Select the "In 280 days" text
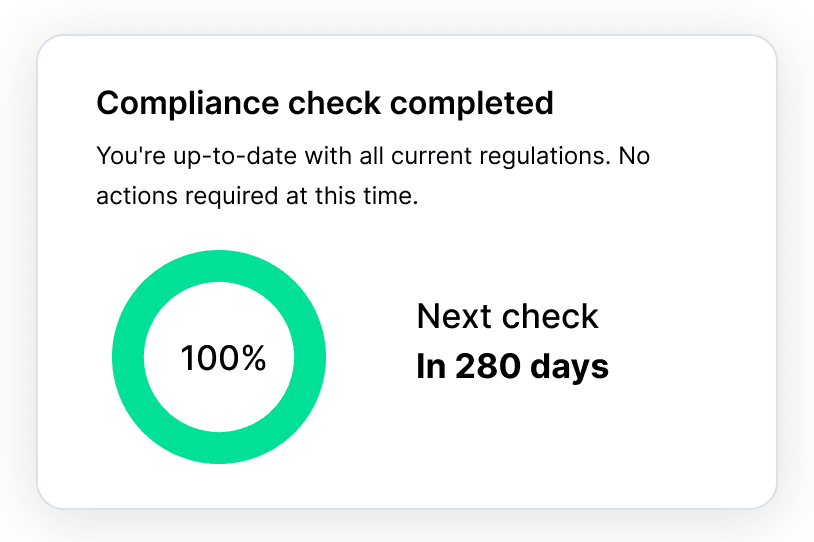The width and height of the screenshot is (814, 542). [x=512, y=367]
